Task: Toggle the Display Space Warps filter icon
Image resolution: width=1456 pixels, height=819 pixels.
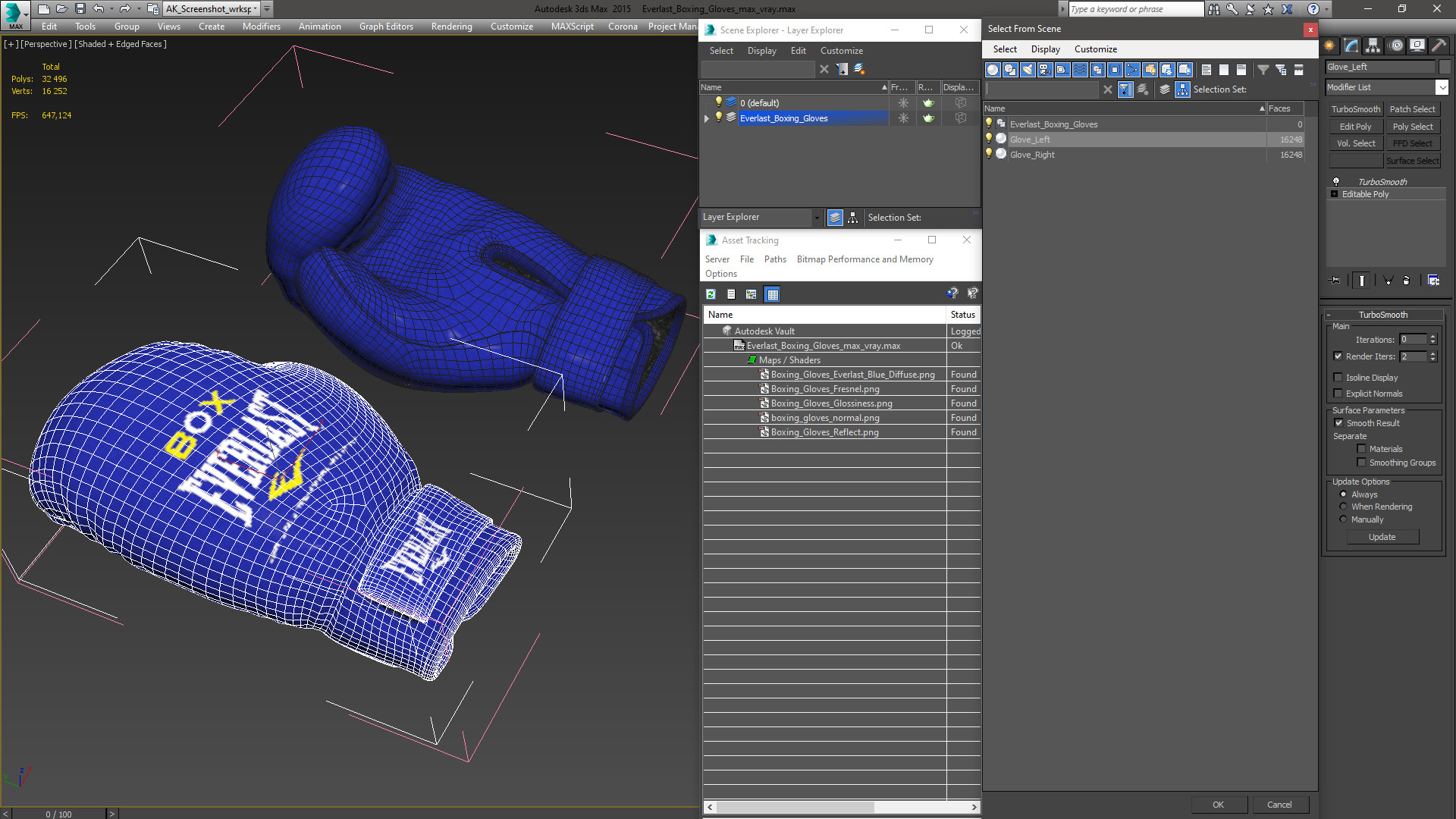Action: (x=1080, y=70)
